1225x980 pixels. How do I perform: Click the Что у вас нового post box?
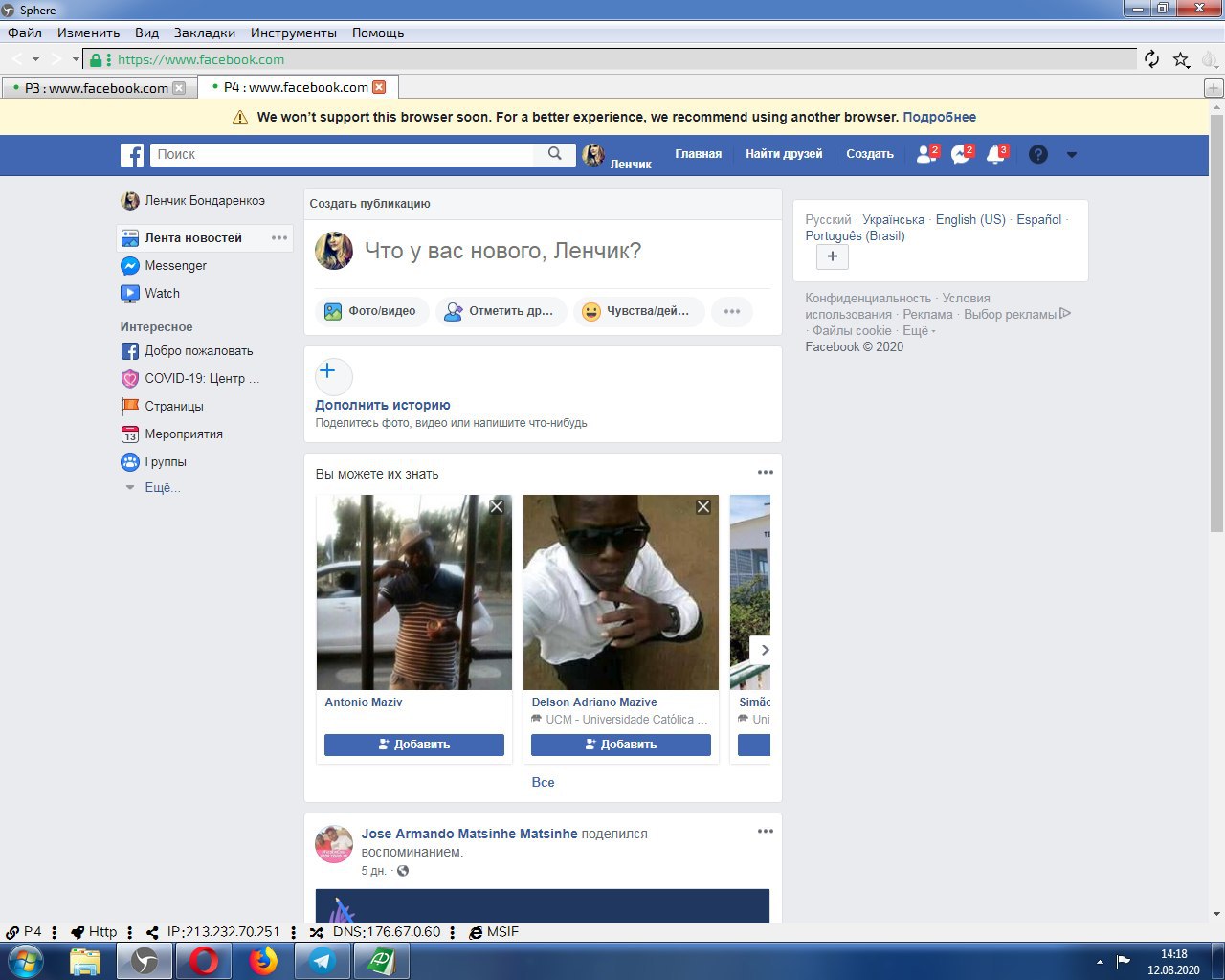coord(502,251)
